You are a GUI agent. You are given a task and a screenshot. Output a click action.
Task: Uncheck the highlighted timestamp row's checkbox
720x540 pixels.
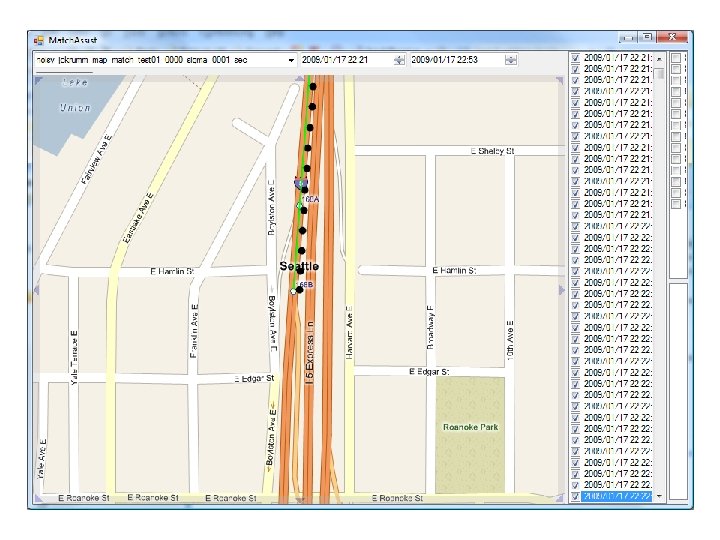[x=575, y=496]
